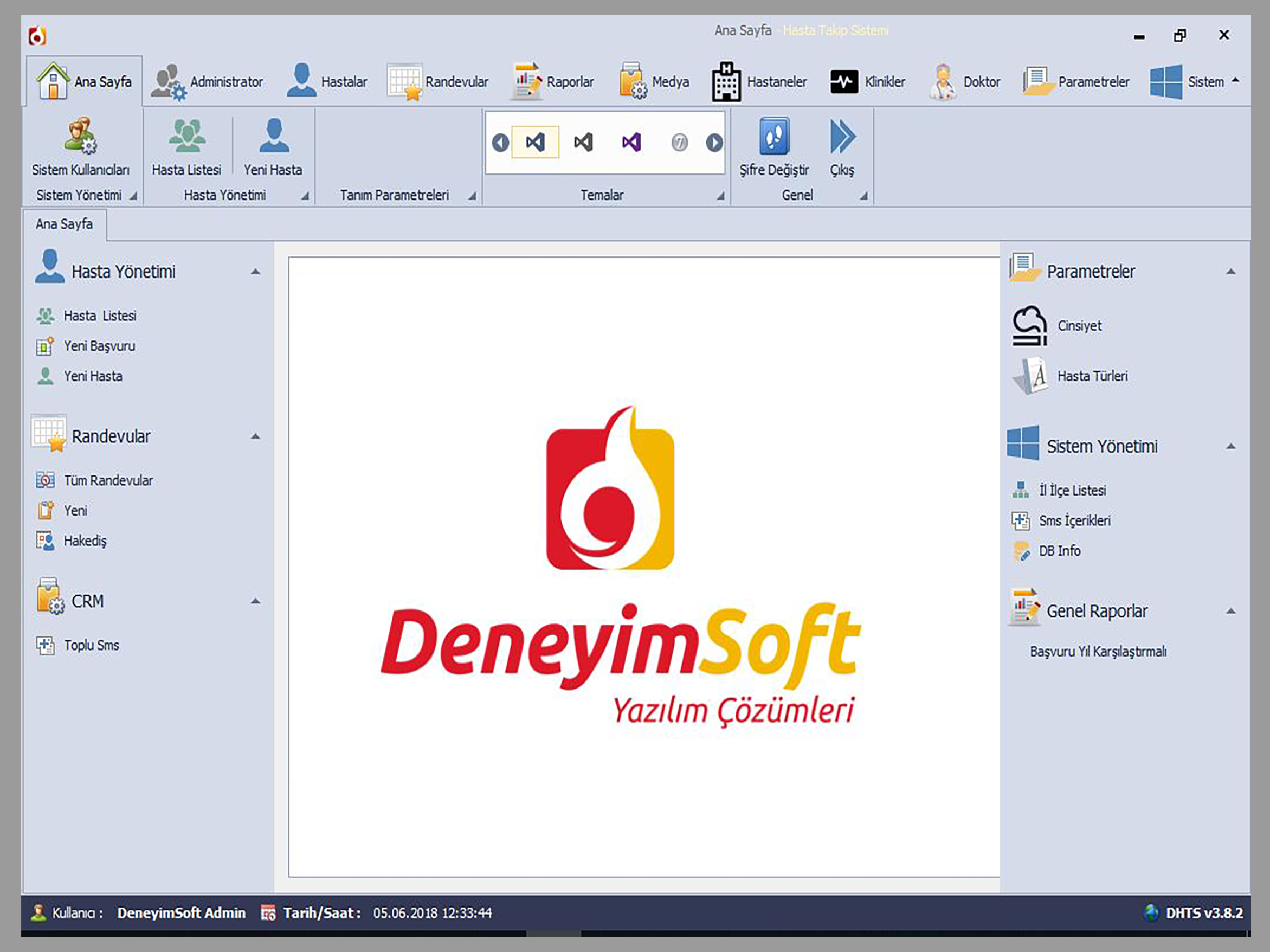Switch to the Parametreler ribbon tab

tap(1075, 81)
